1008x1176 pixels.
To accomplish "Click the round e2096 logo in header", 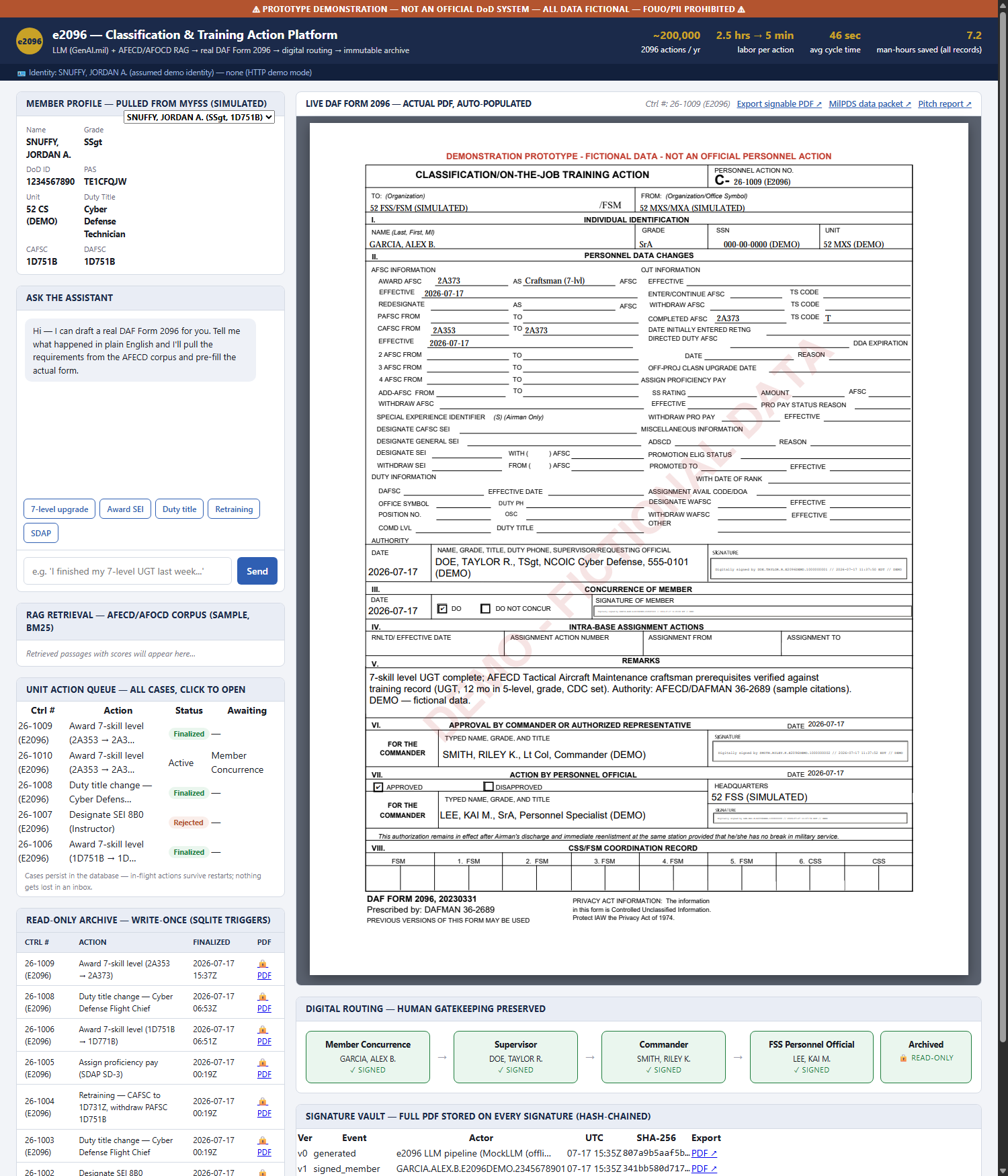I will click(x=30, y=41).
